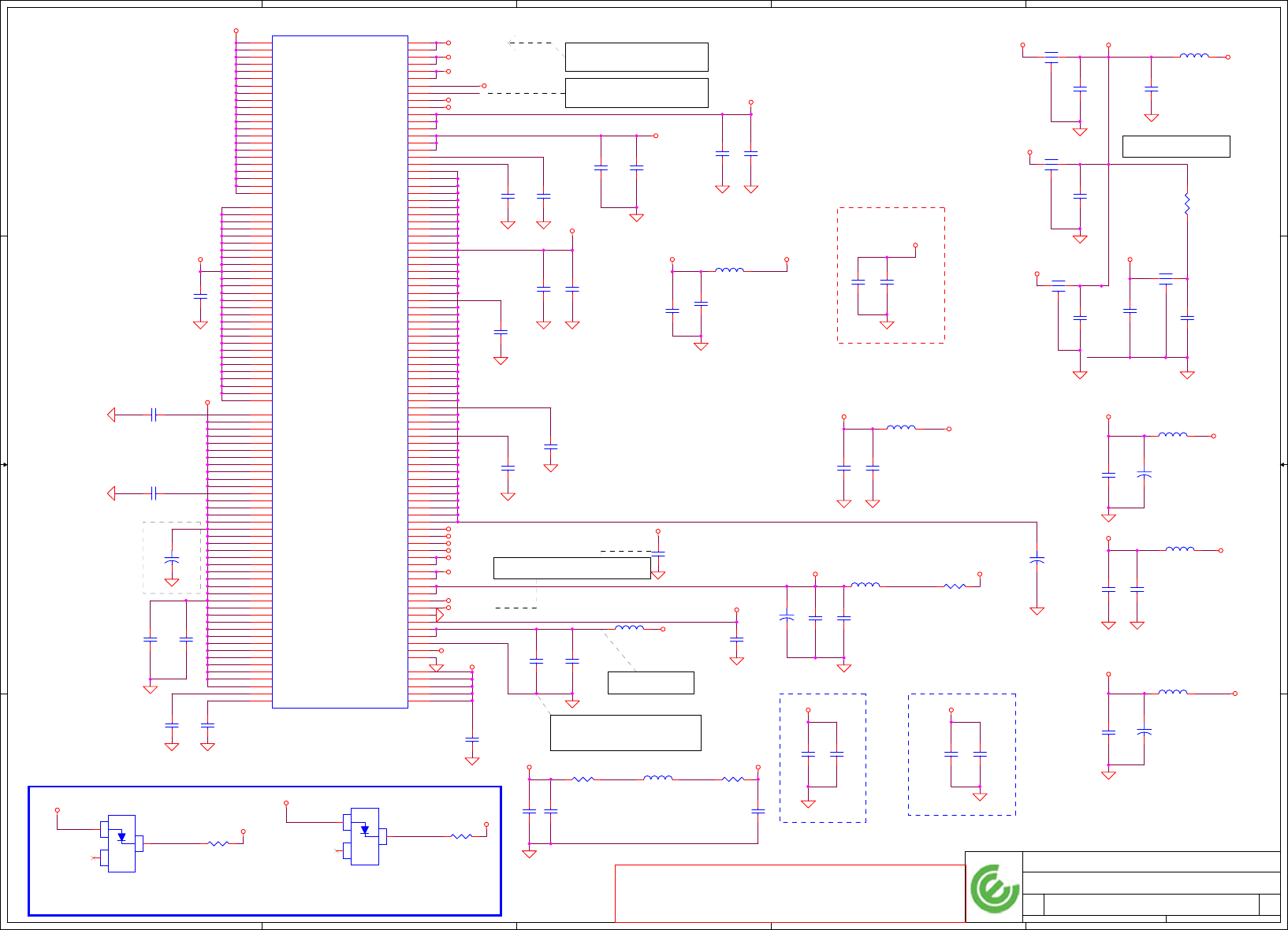Image resolution: width=1288 pixels, height=930 pixels.
Task: Click the triangular buffer port on the IC edge
Action: [440, 615]
